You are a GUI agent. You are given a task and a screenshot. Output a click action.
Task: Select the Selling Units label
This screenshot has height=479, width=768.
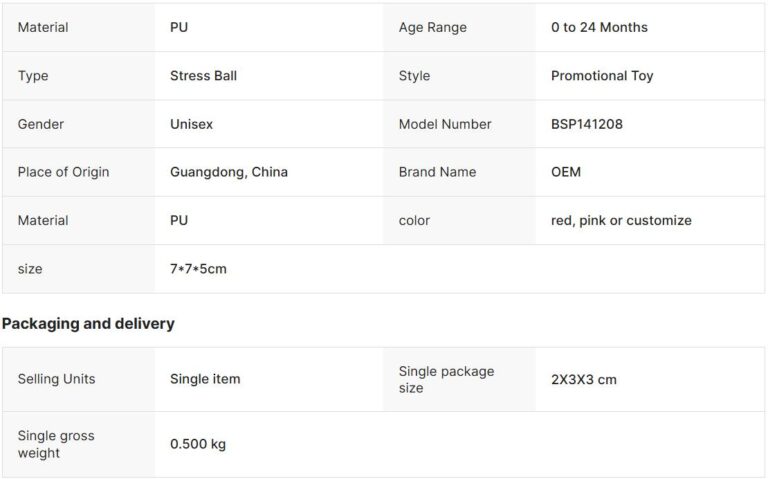57,379
